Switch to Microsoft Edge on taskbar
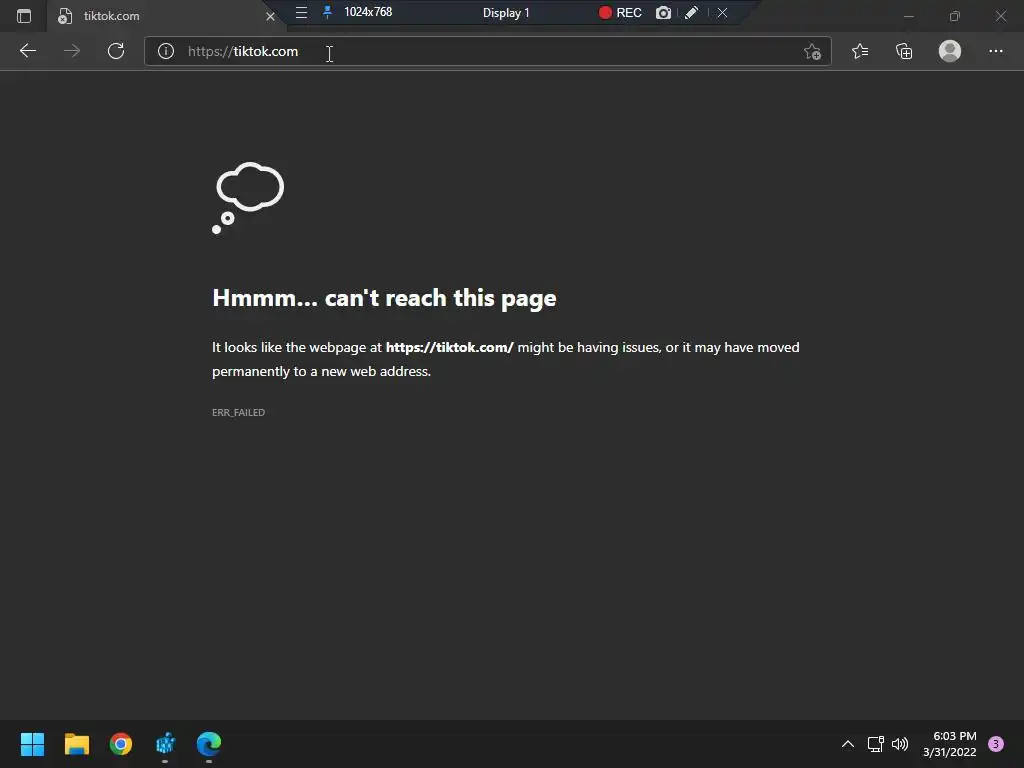The image size is (1024, 768). (x=209, y=744)
